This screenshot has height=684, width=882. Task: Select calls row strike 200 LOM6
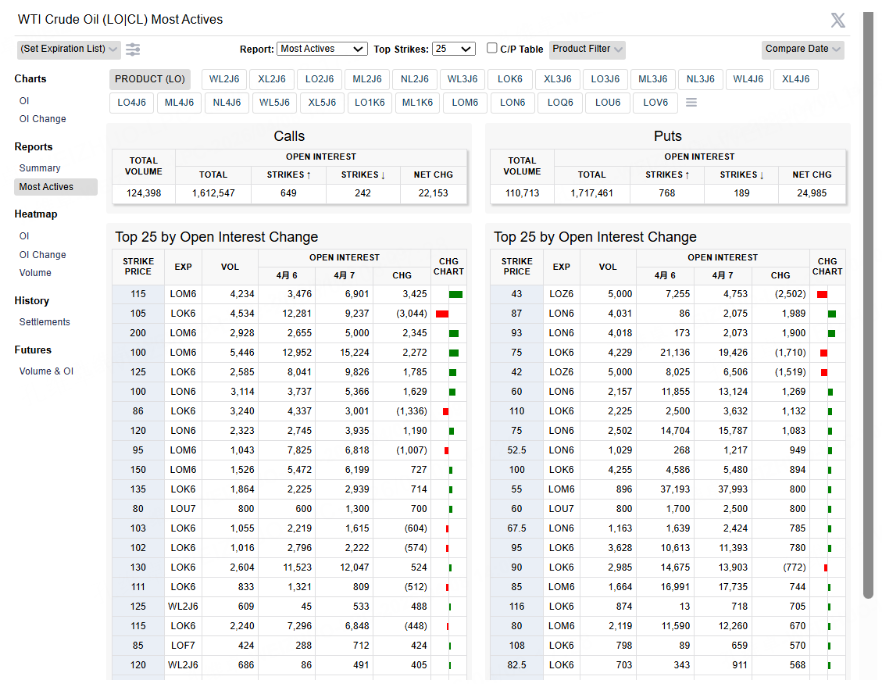click(289, 333)
